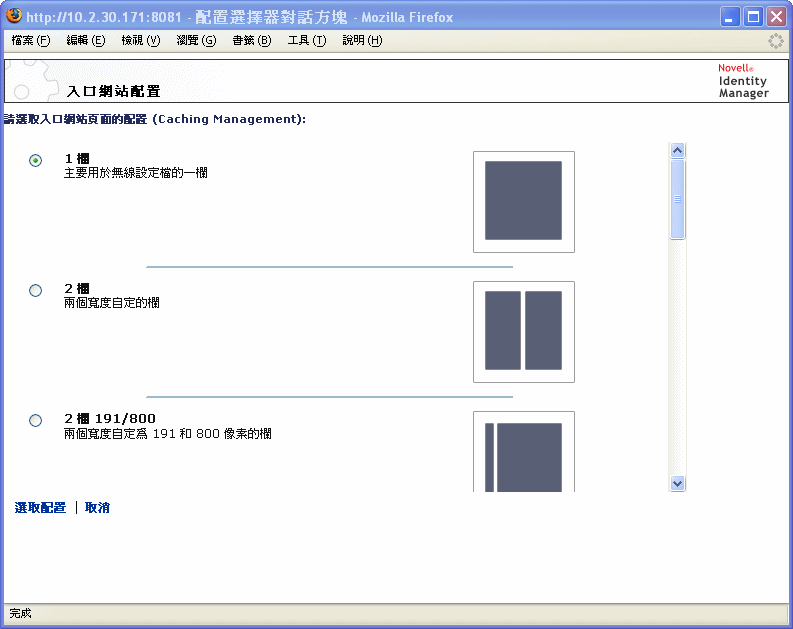Viewport: 793px width, 629px height.
Task: Minimize the Firefox window
Action: (729, 17)
